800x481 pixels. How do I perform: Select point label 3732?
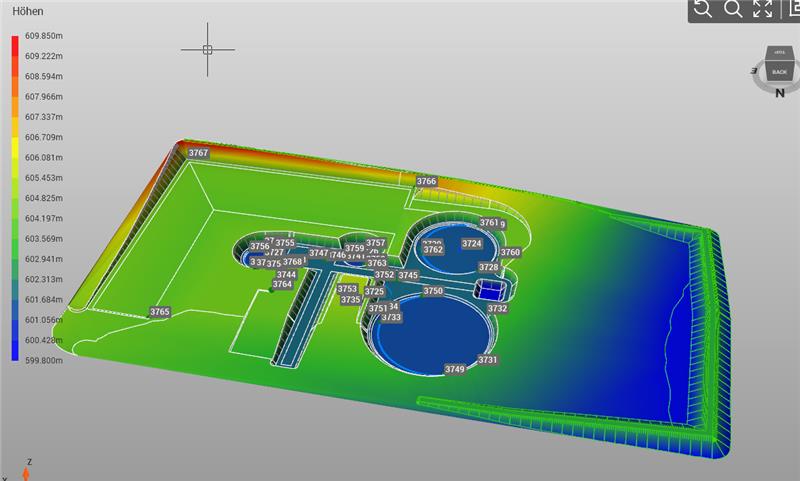pyautogui.click(x=497, y=308)
